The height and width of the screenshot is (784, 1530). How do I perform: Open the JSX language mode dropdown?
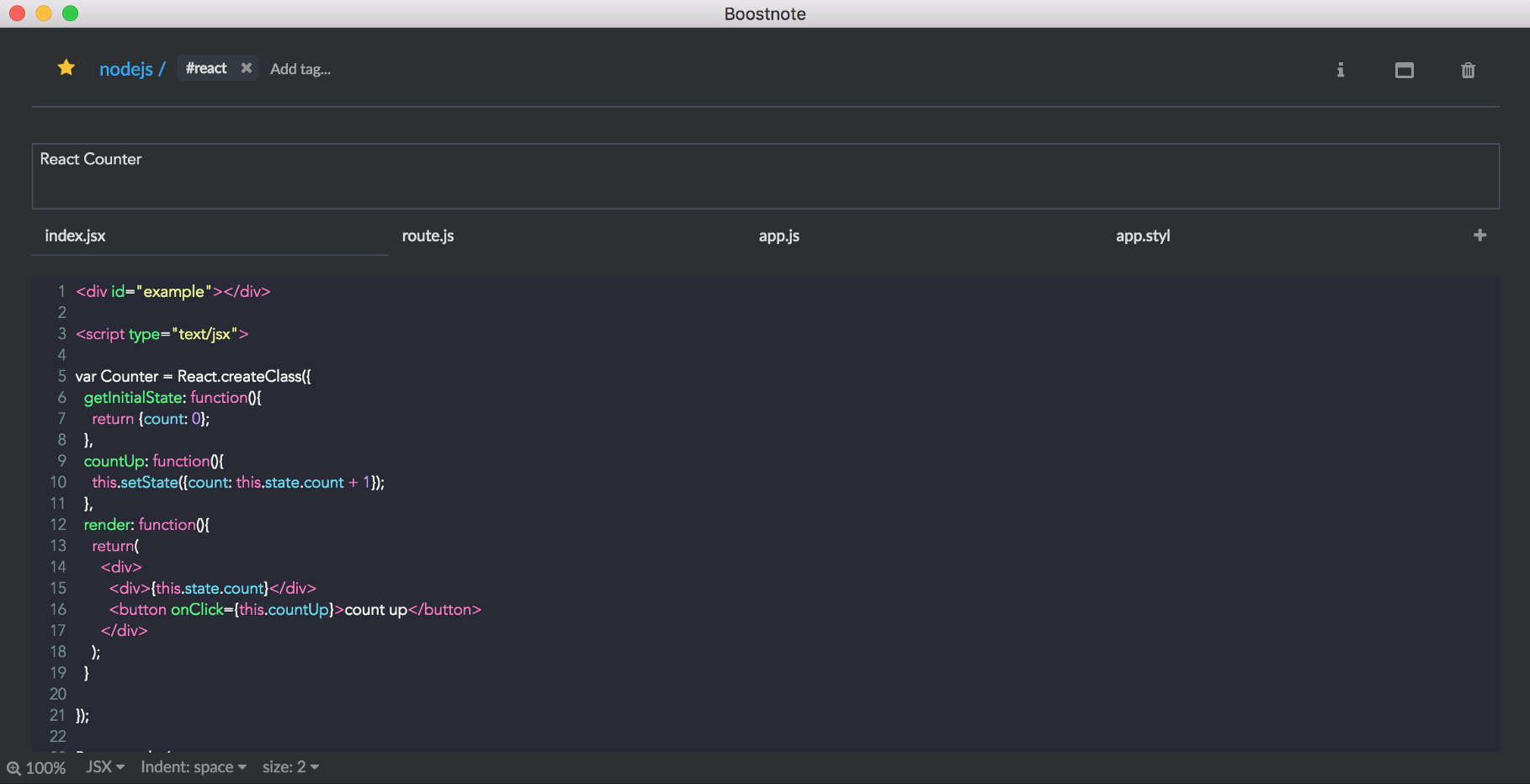[x=105, y=767]
